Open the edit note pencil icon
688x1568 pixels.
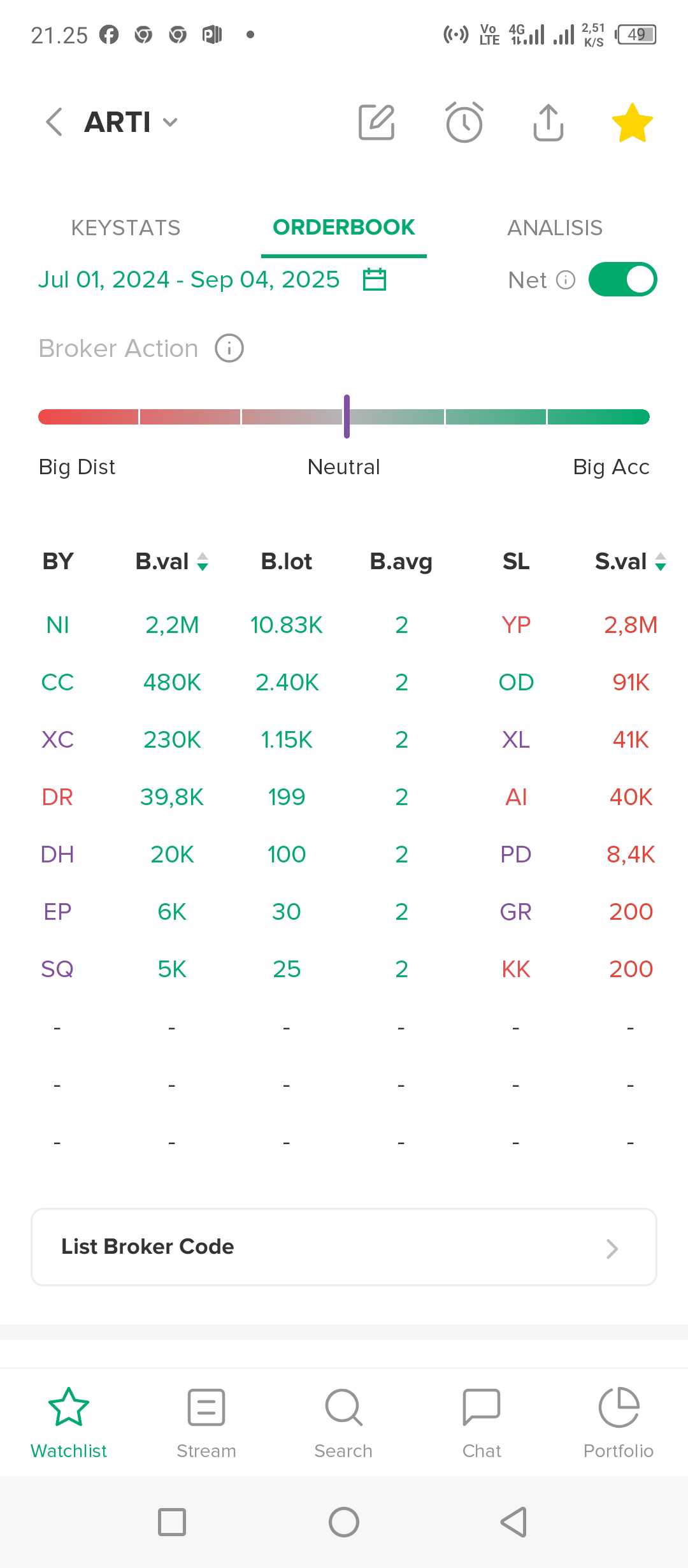pos(376,122)
